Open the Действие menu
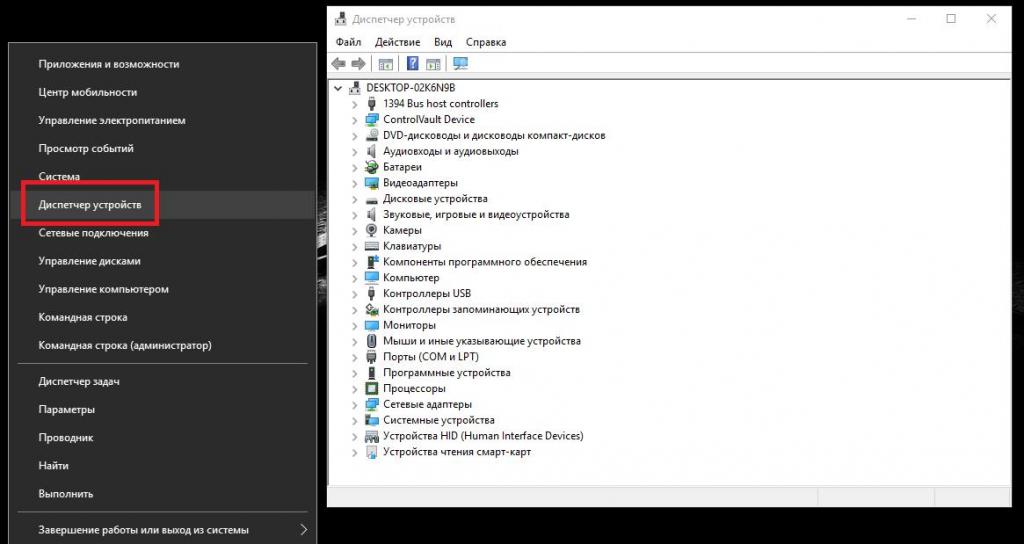The image size is (1024, 544). pos(397,42)
